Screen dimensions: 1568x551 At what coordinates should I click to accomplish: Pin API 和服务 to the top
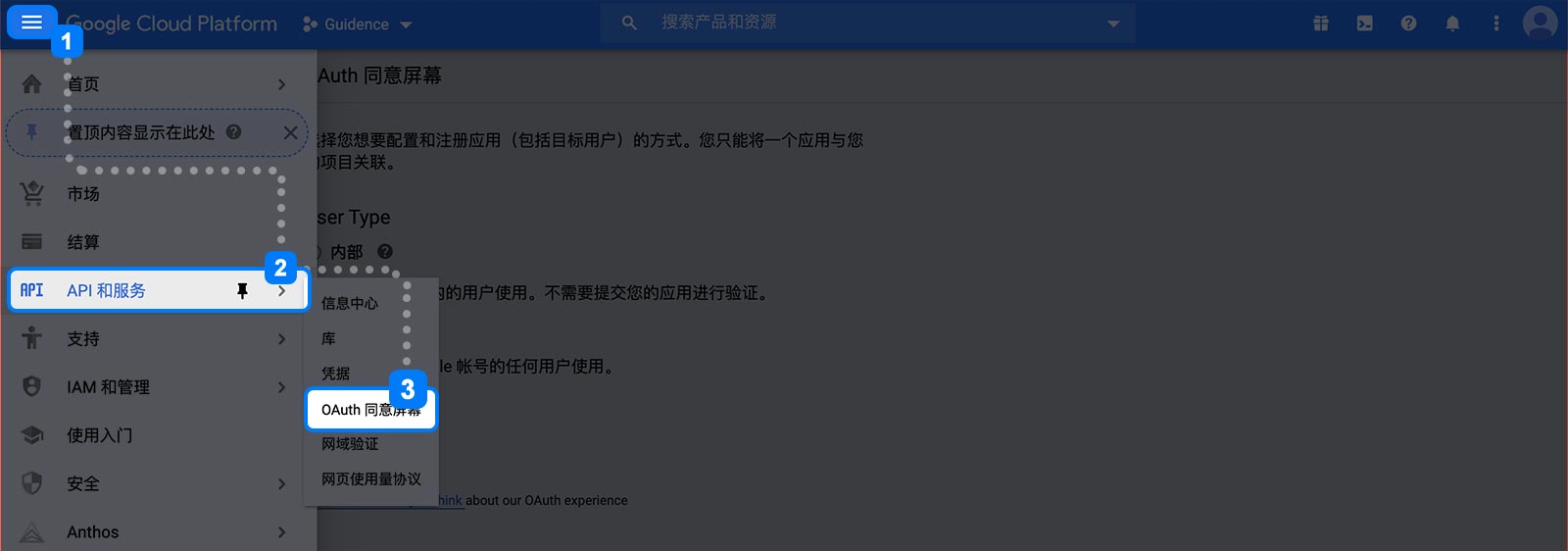tap(242, 290)
